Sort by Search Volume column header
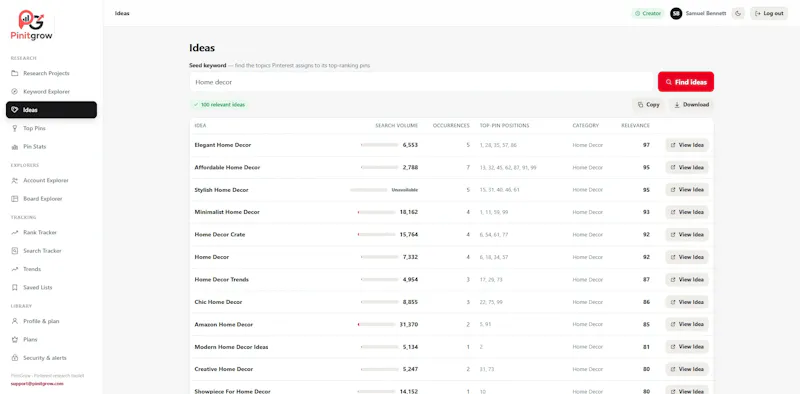 point(396,126)
